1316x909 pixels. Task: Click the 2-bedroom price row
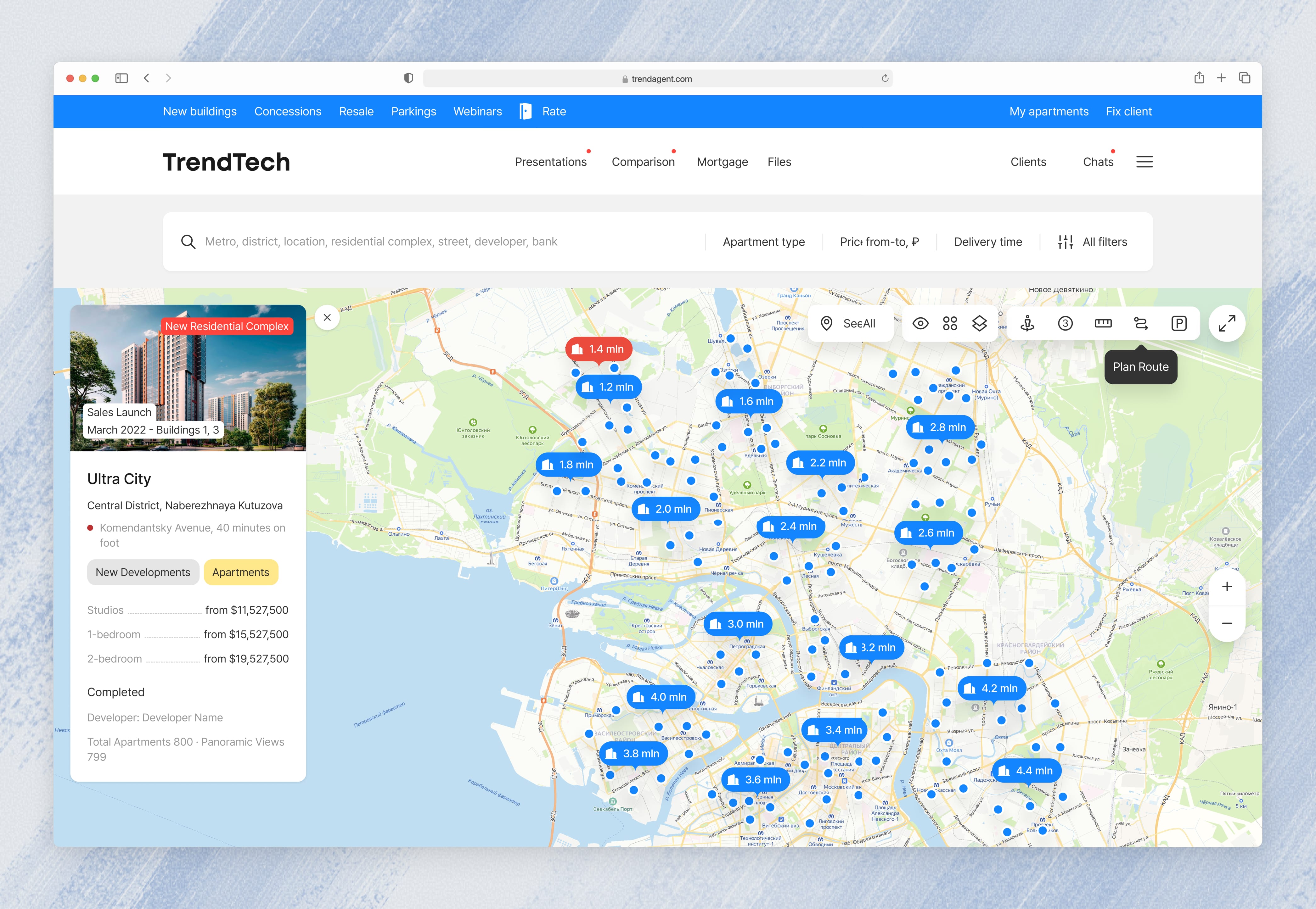click(x=188, y=658)
